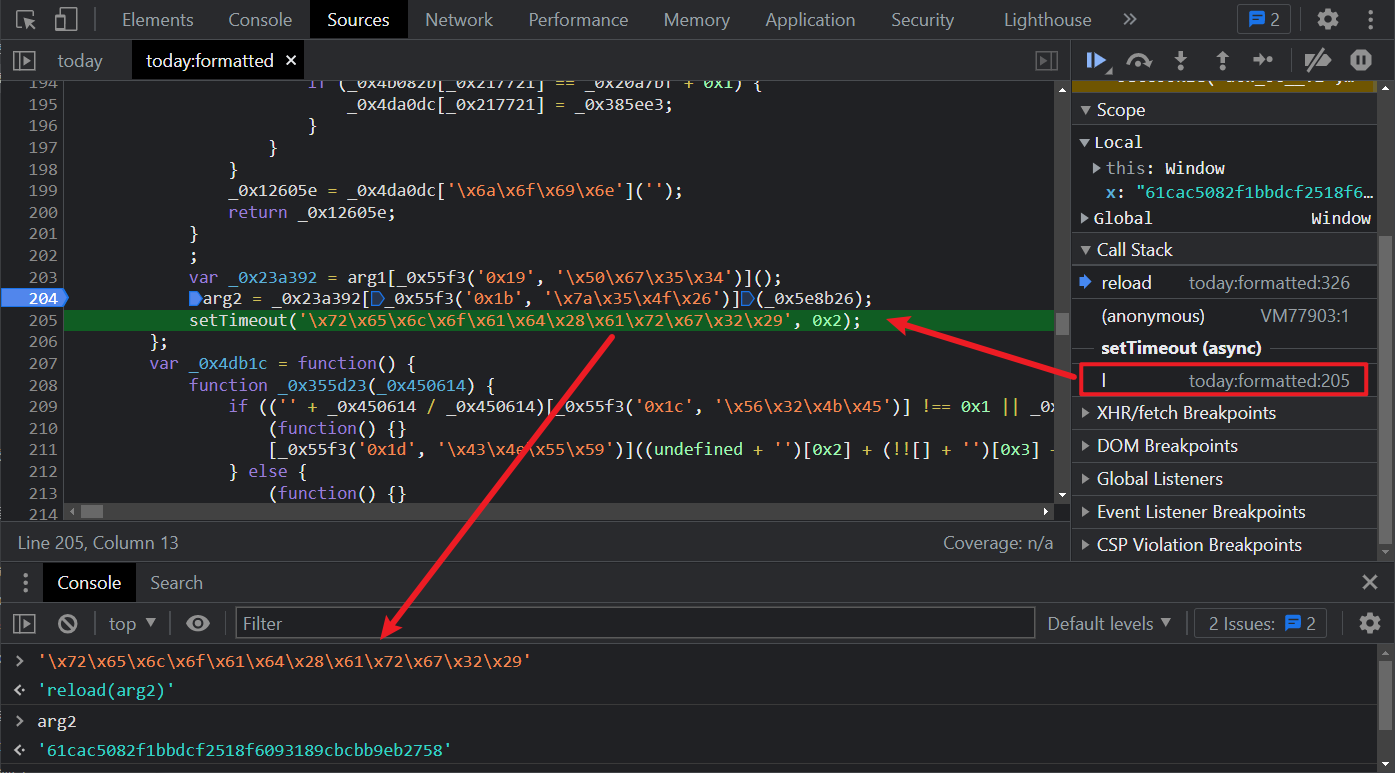Screen dimensions: 1395x773
Task: Step into next function call
Action: tap(1181, 60)
